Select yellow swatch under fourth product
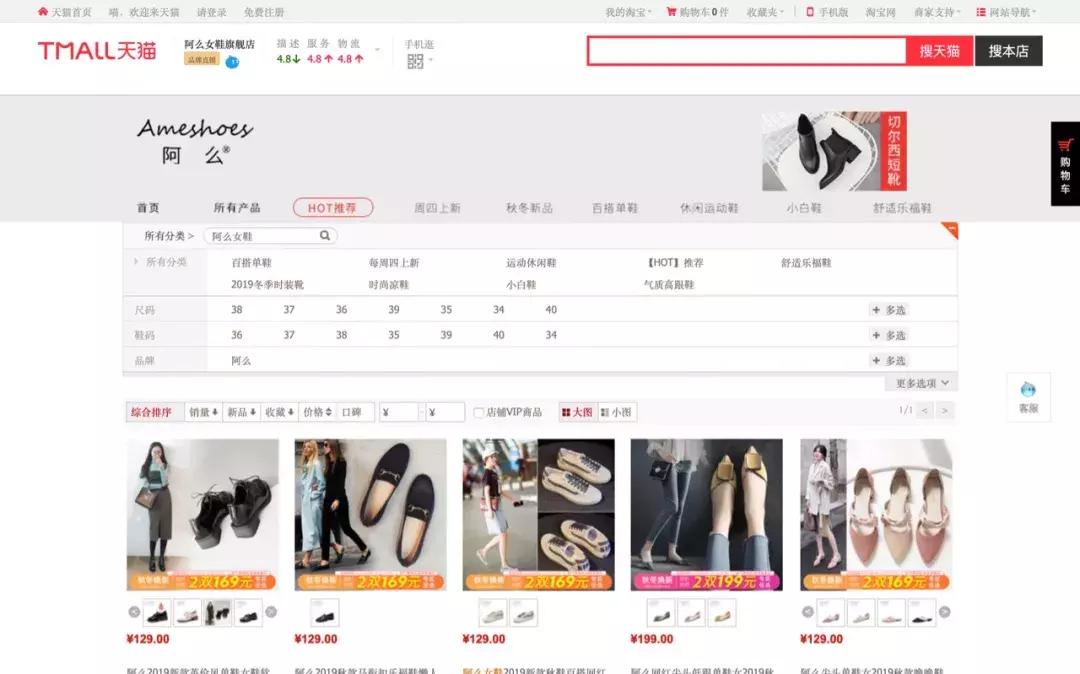The image size is (1080, 674). point(721,613)
